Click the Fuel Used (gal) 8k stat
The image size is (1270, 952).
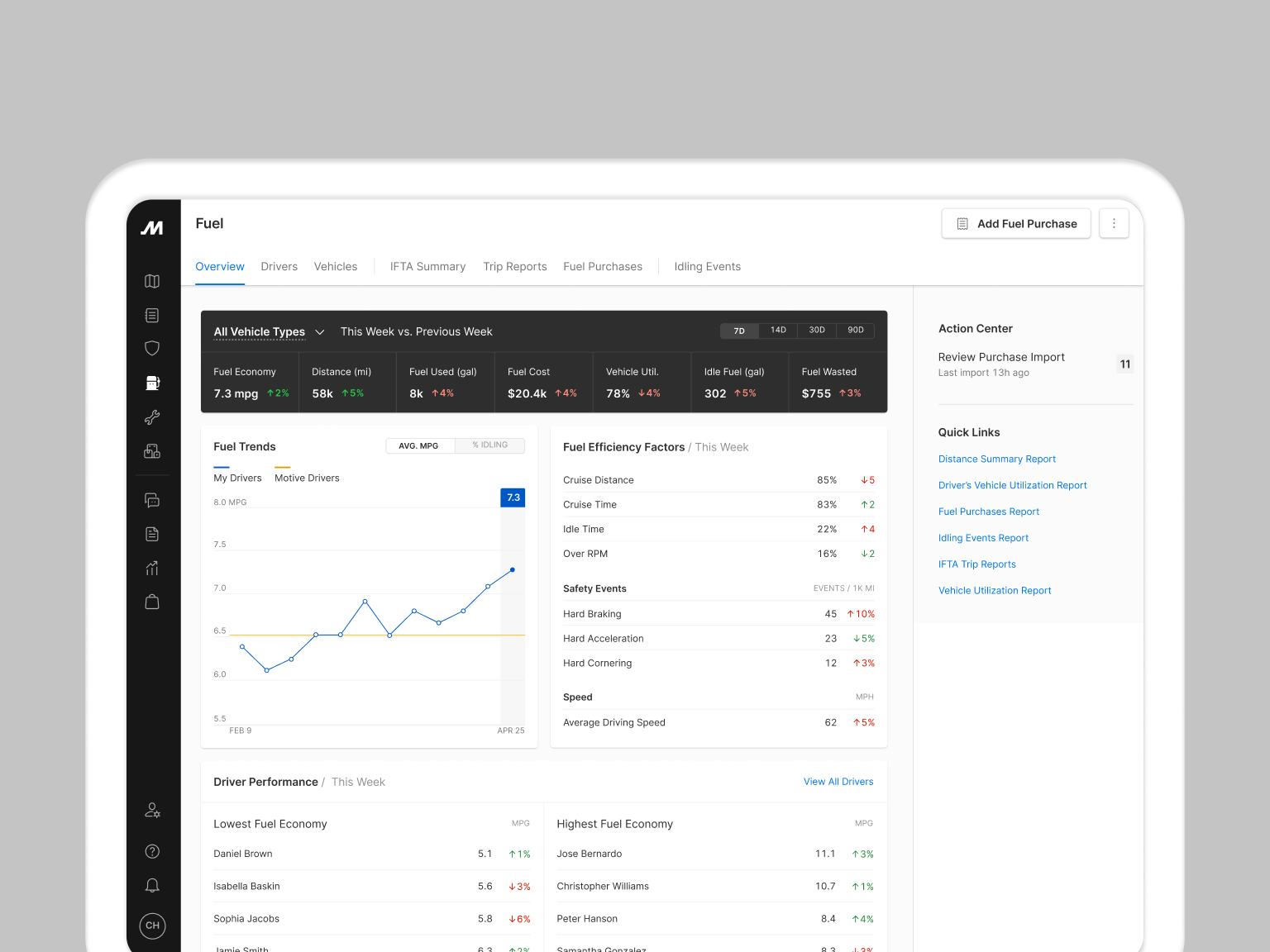pos(446,383)
